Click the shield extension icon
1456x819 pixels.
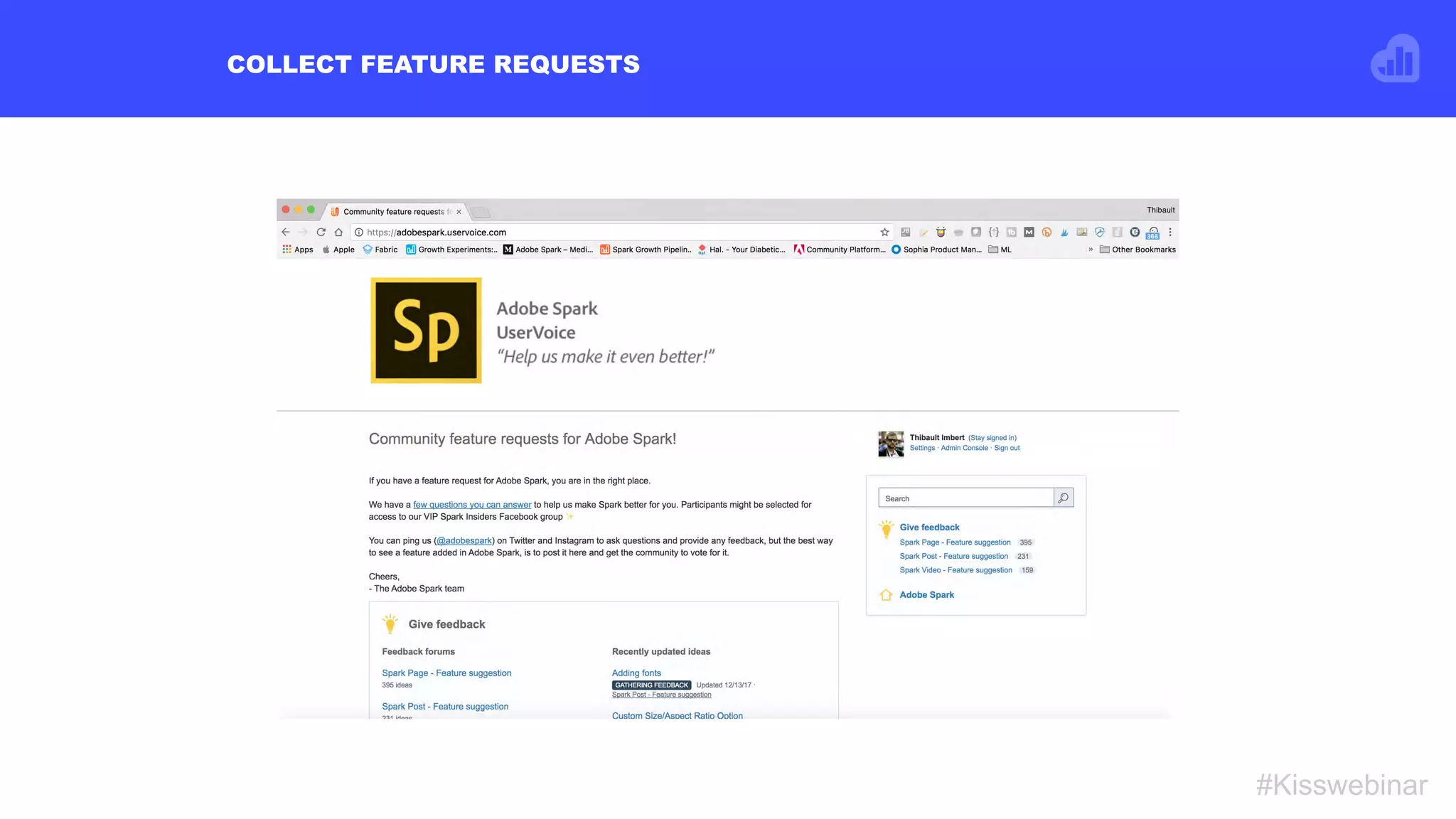click(1100, 232)
